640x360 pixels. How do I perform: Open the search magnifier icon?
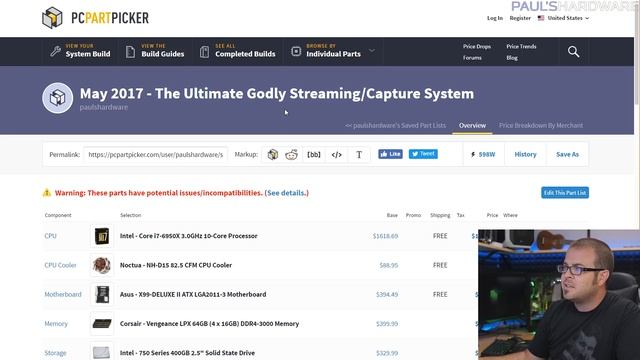(x=573, y=51)
